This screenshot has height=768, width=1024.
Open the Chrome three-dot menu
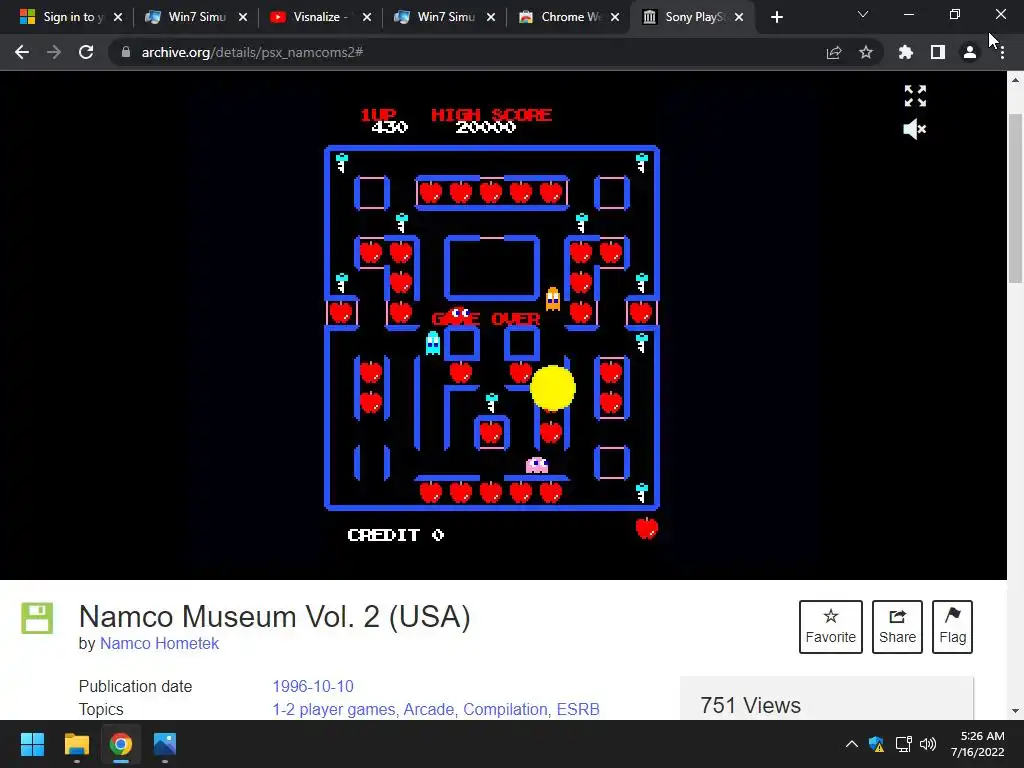[1002, 52]
